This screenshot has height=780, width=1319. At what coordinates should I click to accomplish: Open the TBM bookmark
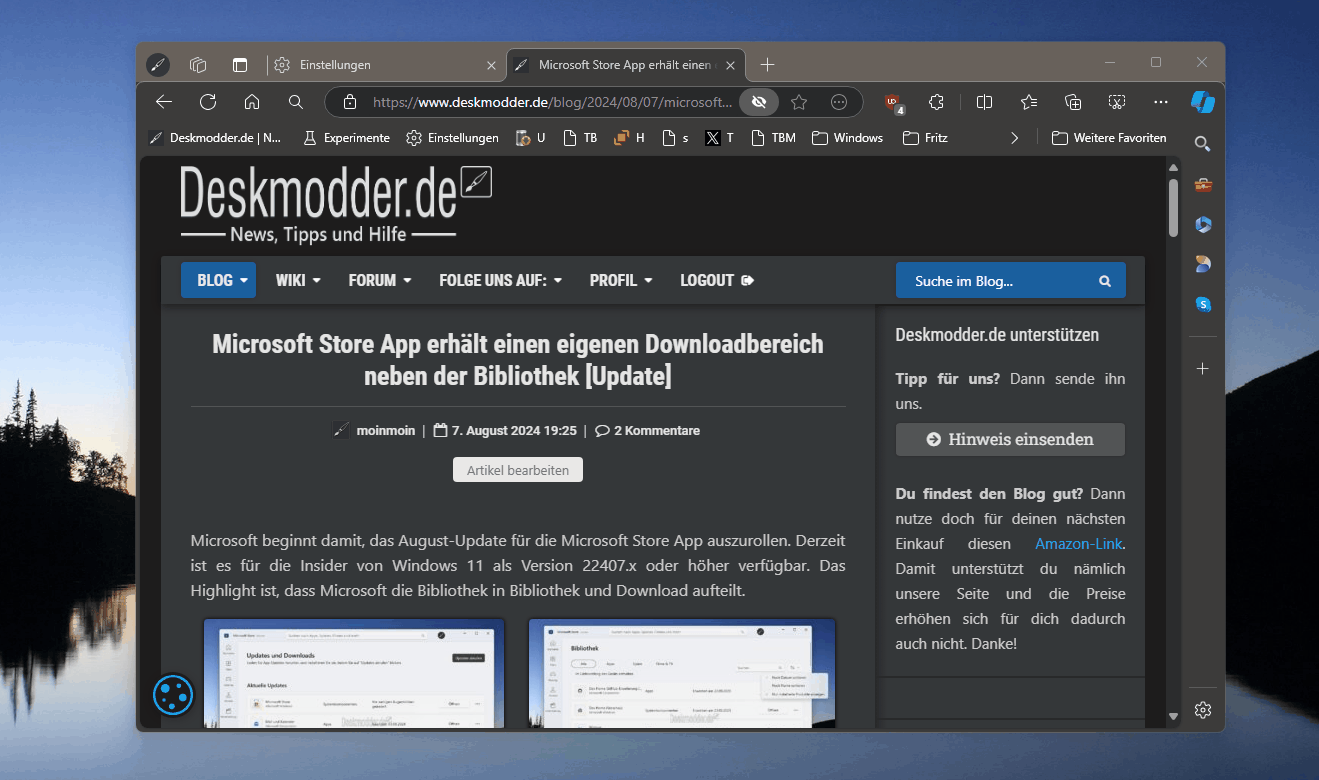pyautogui.click(x=773, y=138)
